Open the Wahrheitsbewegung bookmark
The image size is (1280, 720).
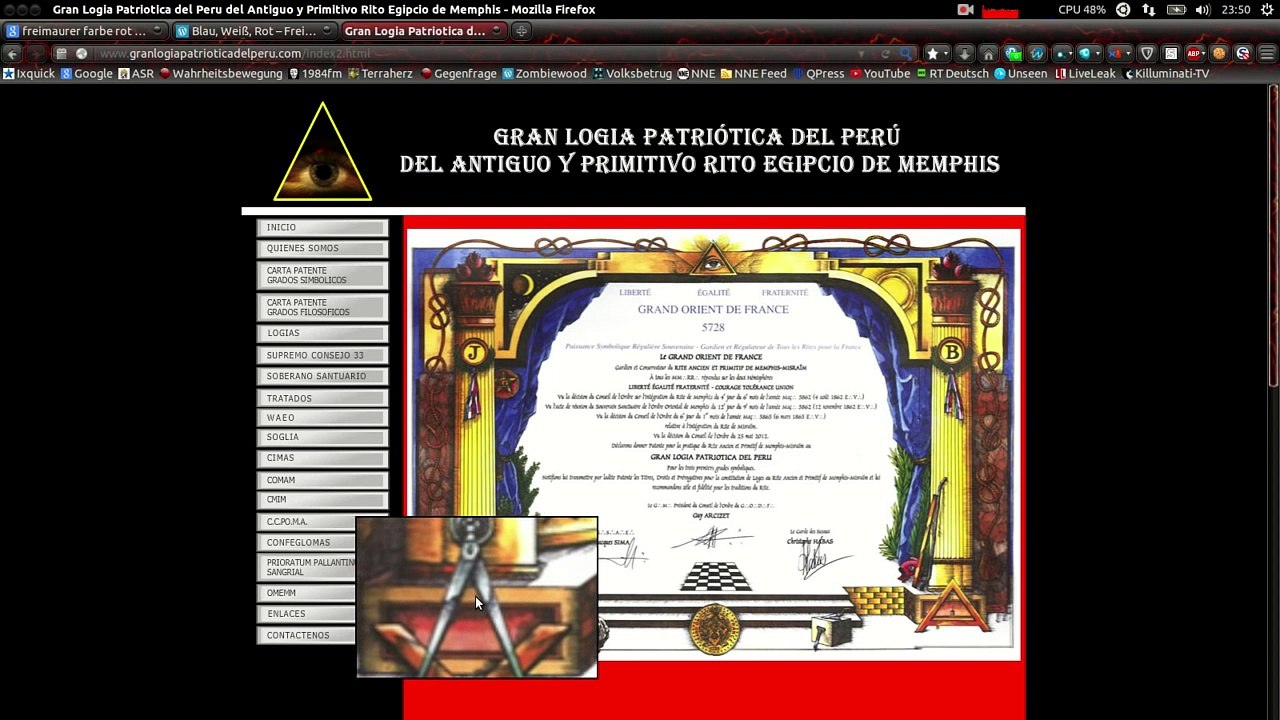tap(221, 74)
